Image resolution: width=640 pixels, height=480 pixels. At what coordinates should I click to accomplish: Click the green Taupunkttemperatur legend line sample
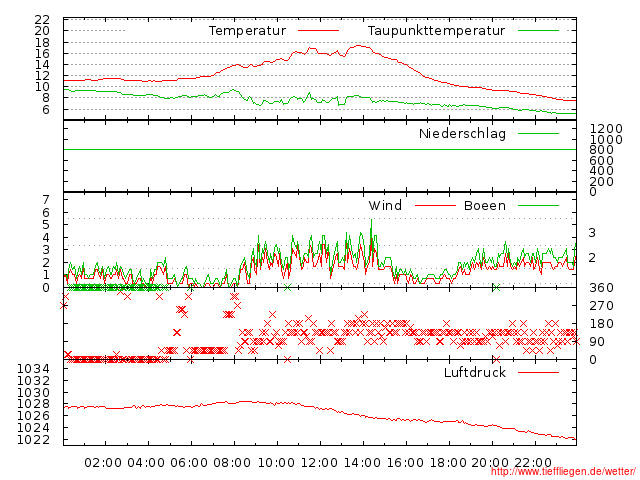[538, 31]
